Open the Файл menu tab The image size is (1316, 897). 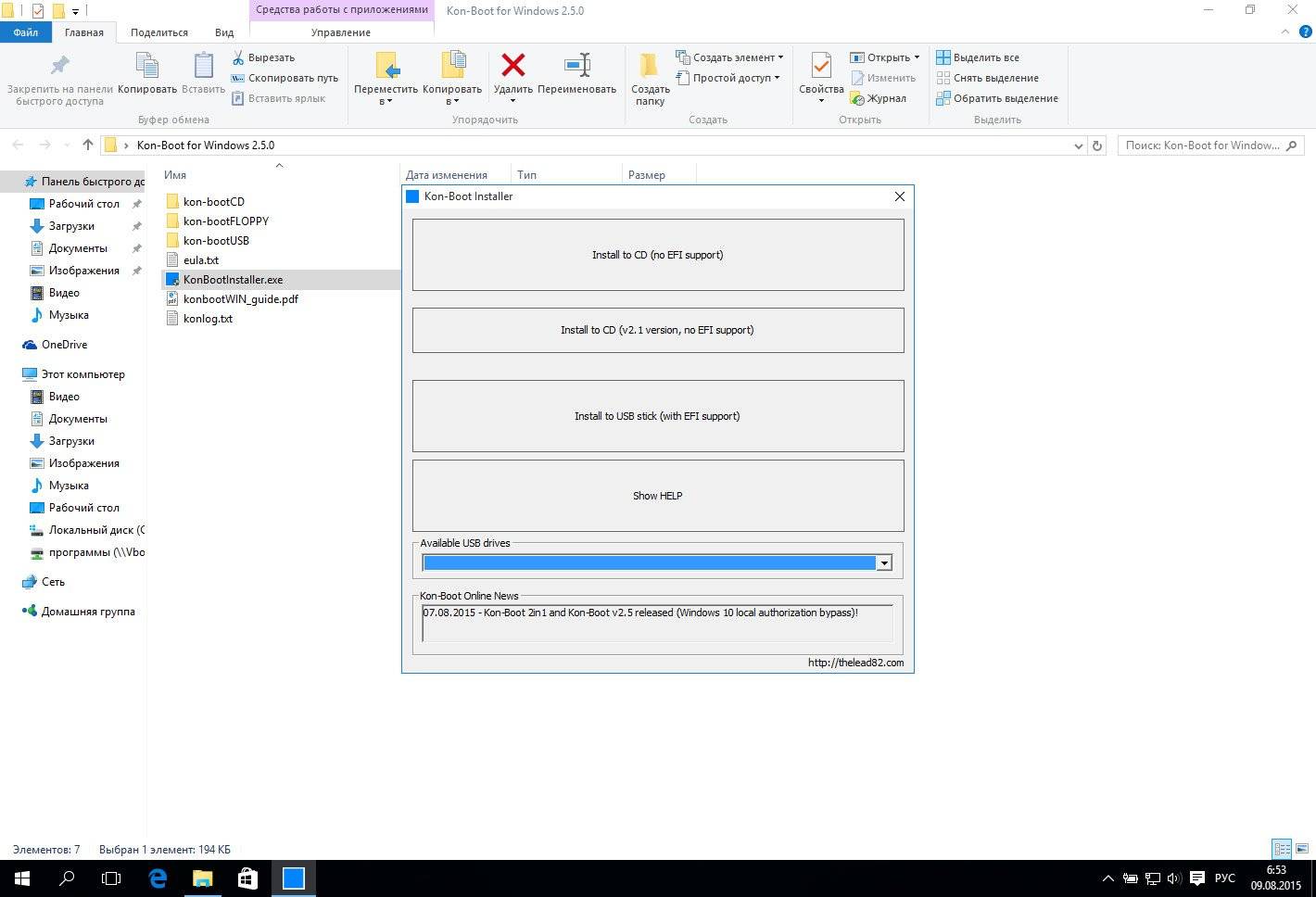tap(26, 32)
